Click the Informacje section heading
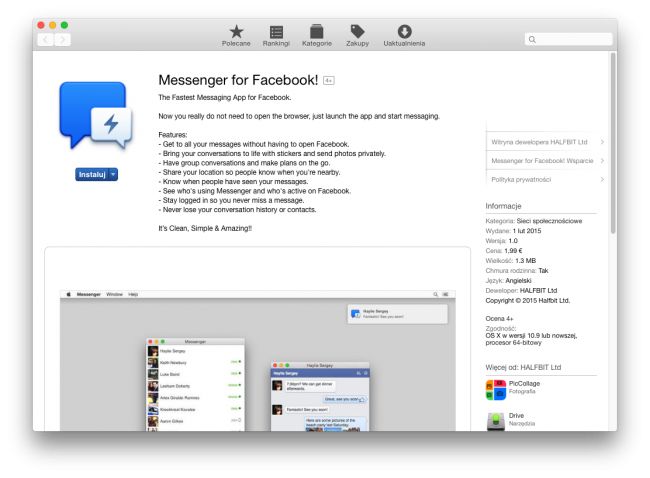This screenshot has height=478, width=650. tap(503, 206)
